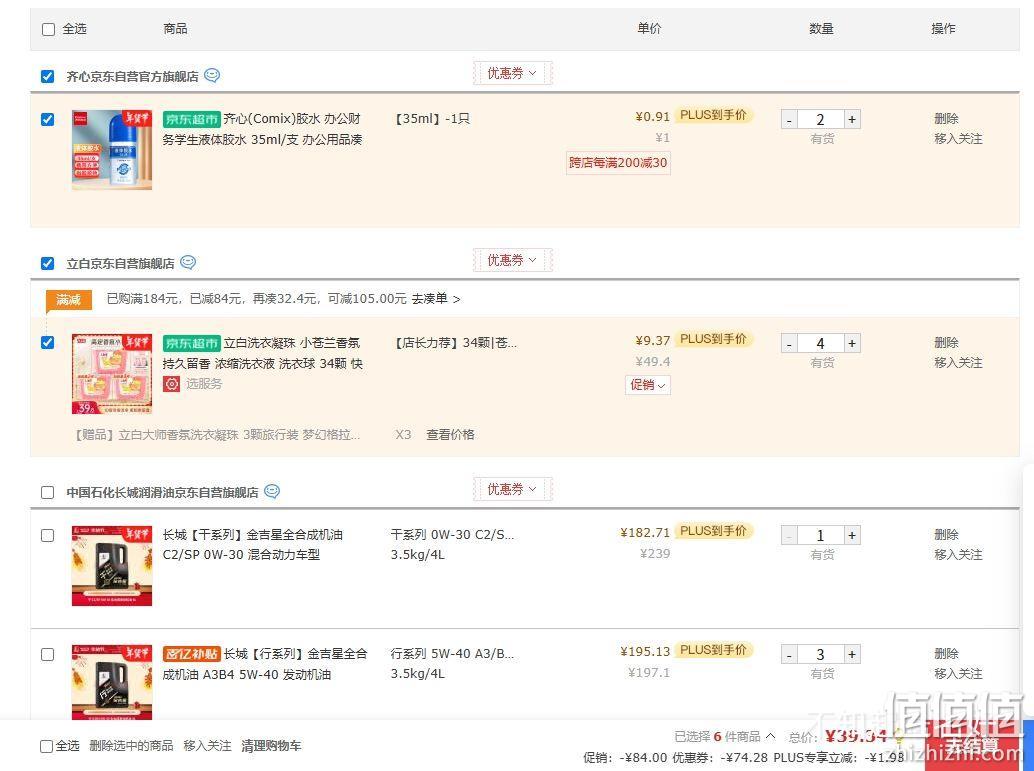Open the 促销 dropdown for 立白洗衣凝珠
This screenshot has height=771, width=1034.
[x=648, y=385]
